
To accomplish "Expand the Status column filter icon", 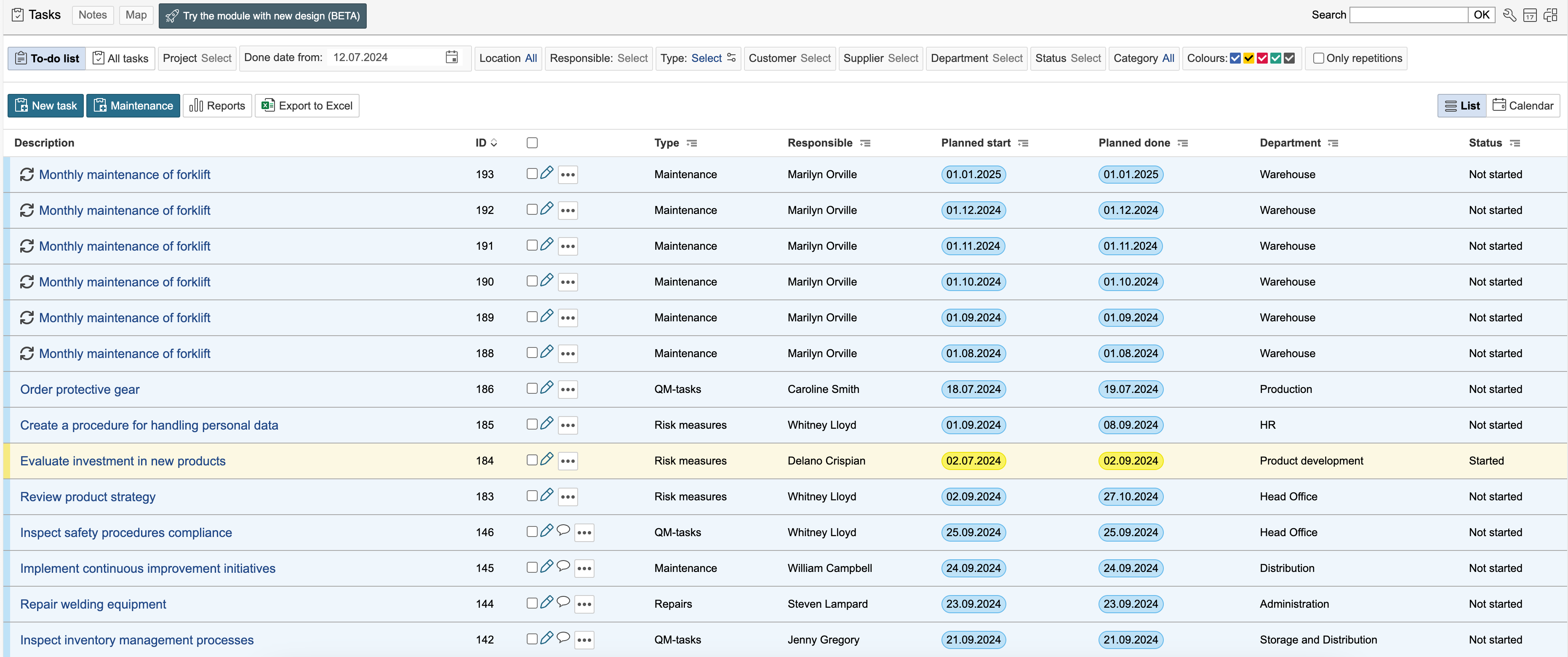I will tap(1515, 143).
